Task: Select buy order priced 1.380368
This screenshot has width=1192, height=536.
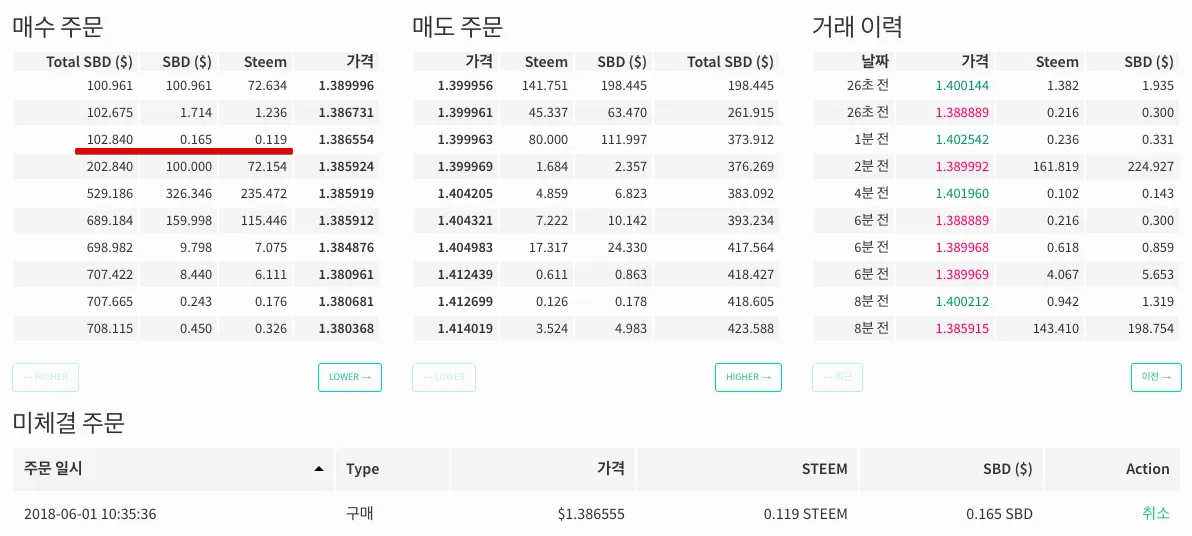Action: [346, 328]
